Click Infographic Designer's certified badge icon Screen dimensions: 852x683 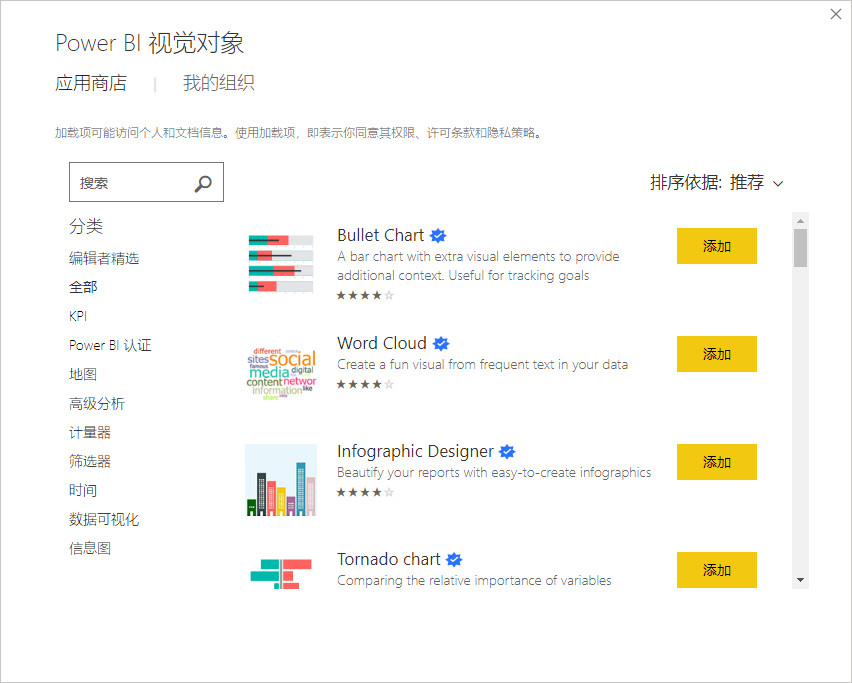[x=507, y=451]
